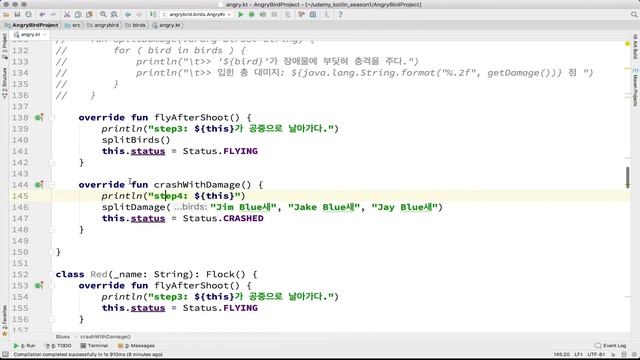The image size is (640, 360).
Task: Click the vertical editor scrollbar thumb
Action: (627, 178)
